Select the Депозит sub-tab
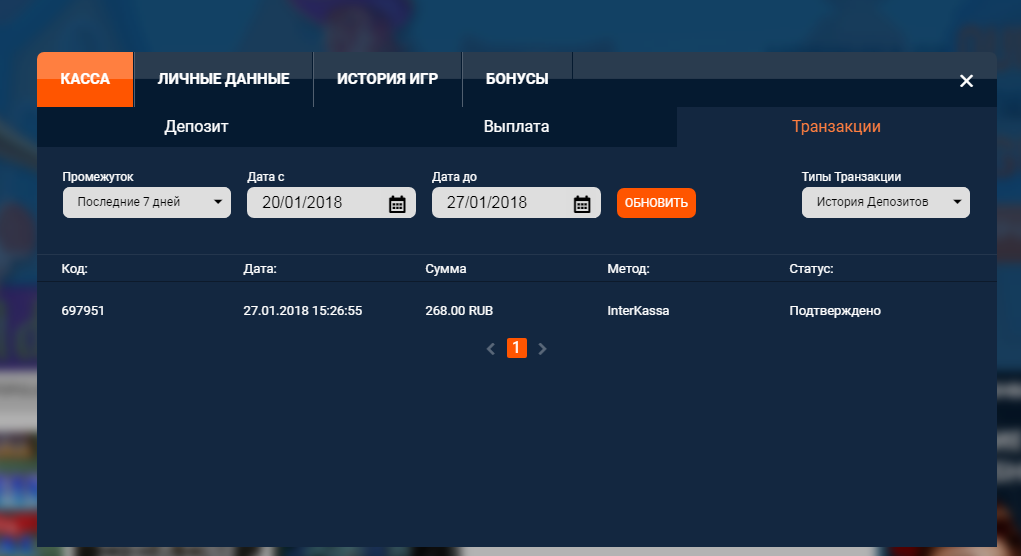Screen dimensions: 1021x556 coord(196,126)
